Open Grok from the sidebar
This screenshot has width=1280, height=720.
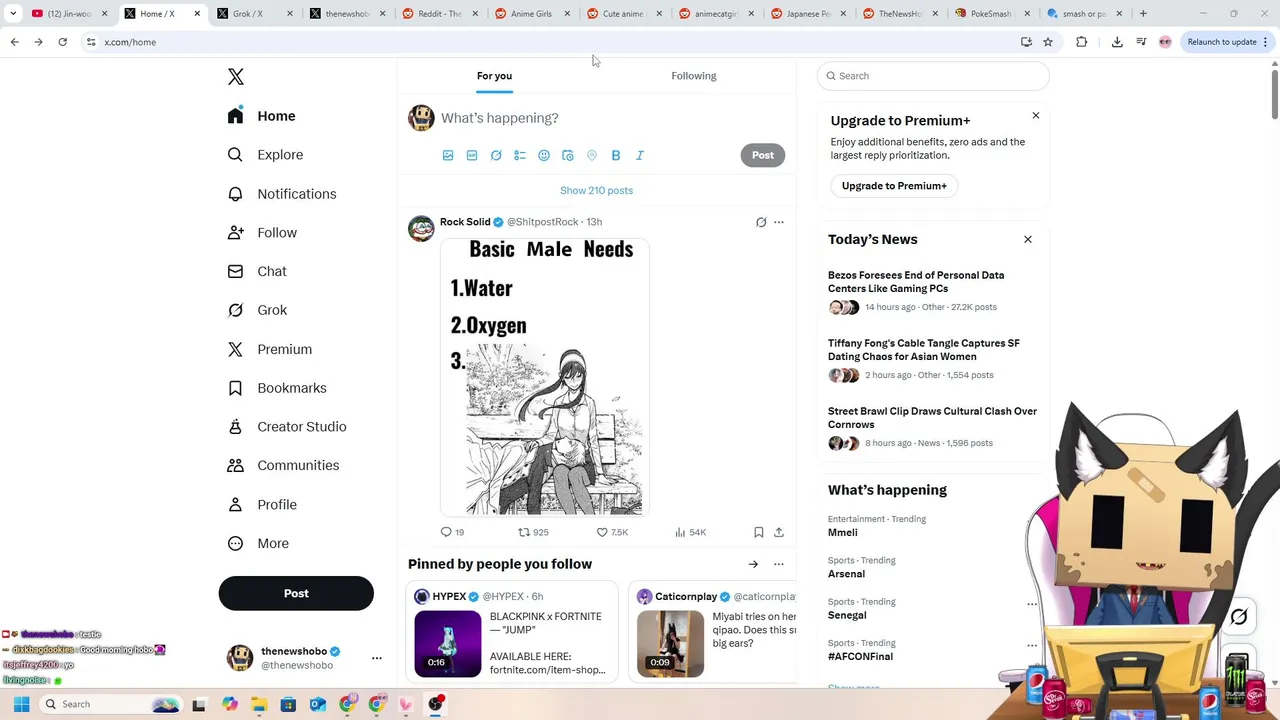coord(257,310)
